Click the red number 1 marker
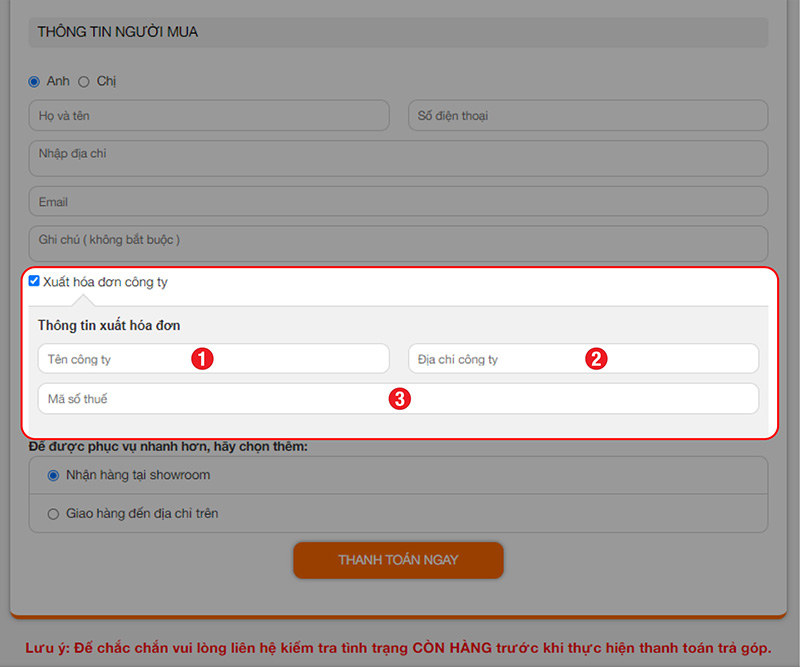 pos(203,359)
